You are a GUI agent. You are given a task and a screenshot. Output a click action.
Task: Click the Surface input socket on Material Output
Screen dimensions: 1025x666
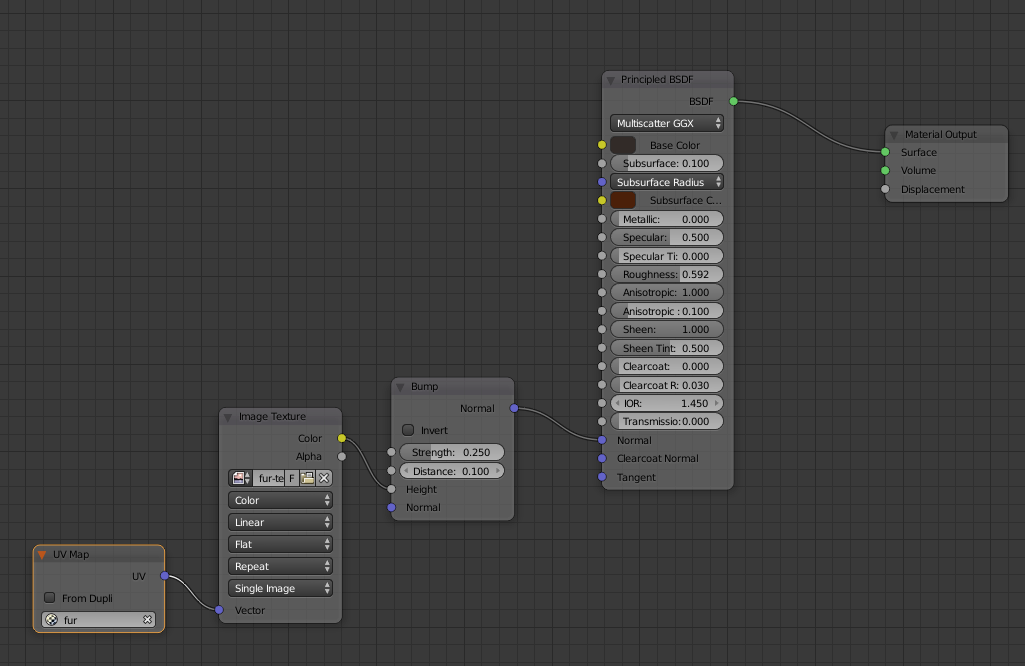[885, 152]
